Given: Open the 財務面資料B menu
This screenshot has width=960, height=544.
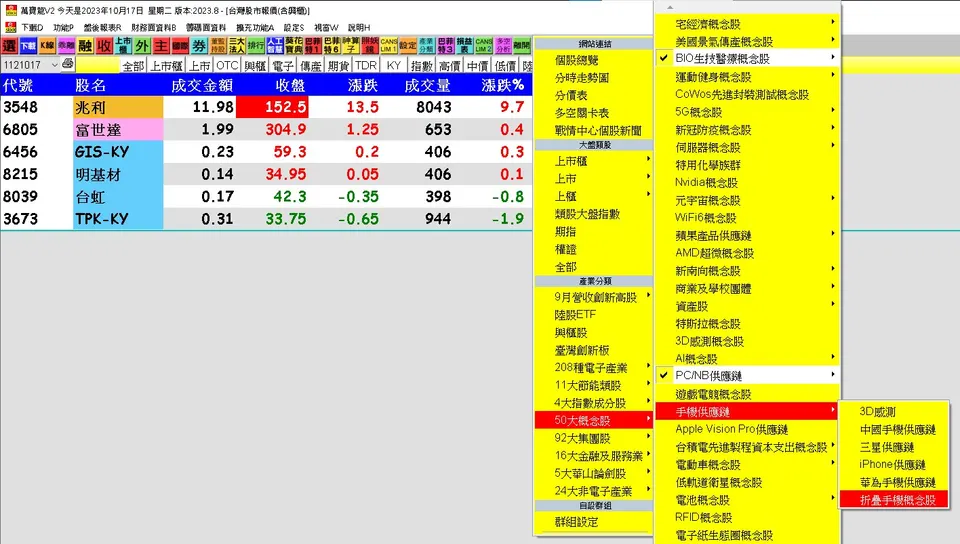Looking at the screenshot, I should pos(154,28).
